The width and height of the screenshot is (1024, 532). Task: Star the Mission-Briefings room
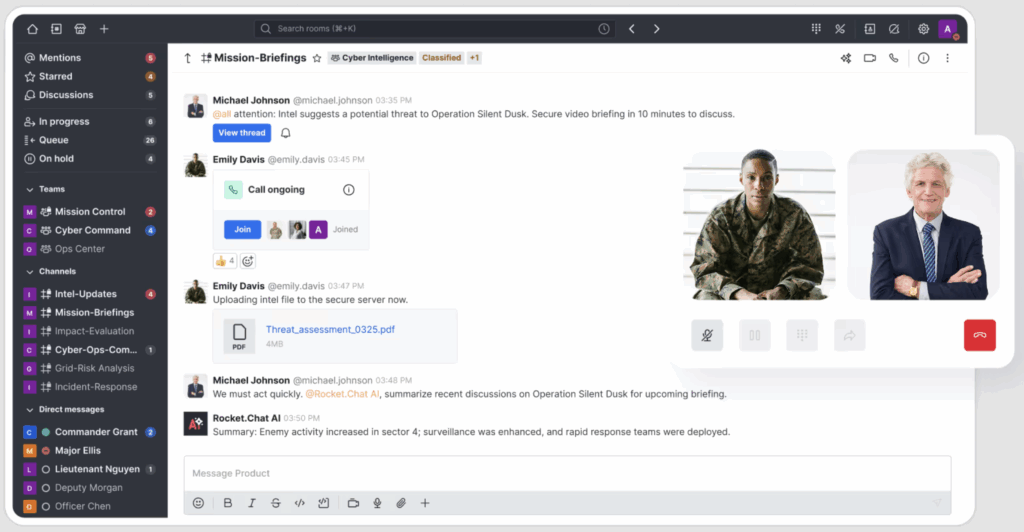tap(317, 58)
